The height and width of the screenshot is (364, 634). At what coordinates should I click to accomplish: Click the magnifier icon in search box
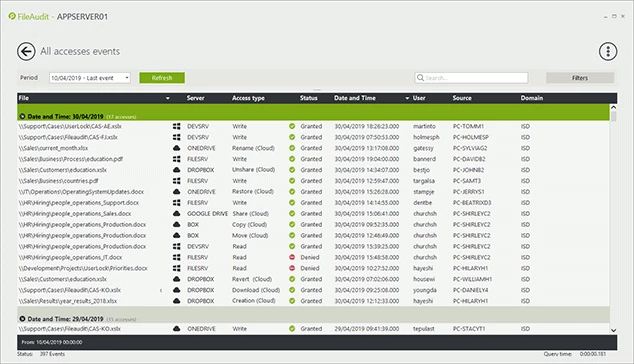click(x=421, y=78)
